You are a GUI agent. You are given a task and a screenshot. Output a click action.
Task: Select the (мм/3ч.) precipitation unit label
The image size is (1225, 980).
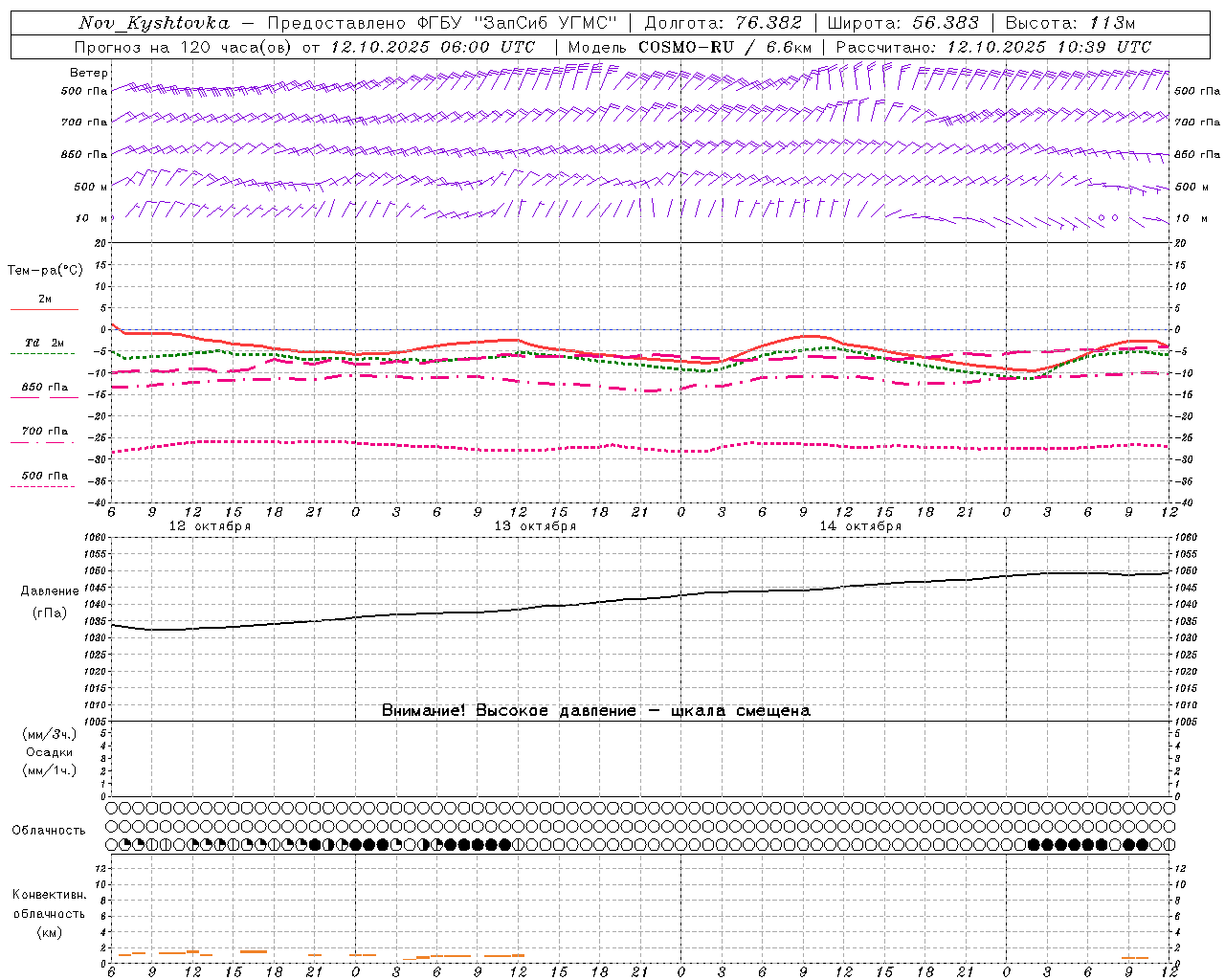coord(50,734)
